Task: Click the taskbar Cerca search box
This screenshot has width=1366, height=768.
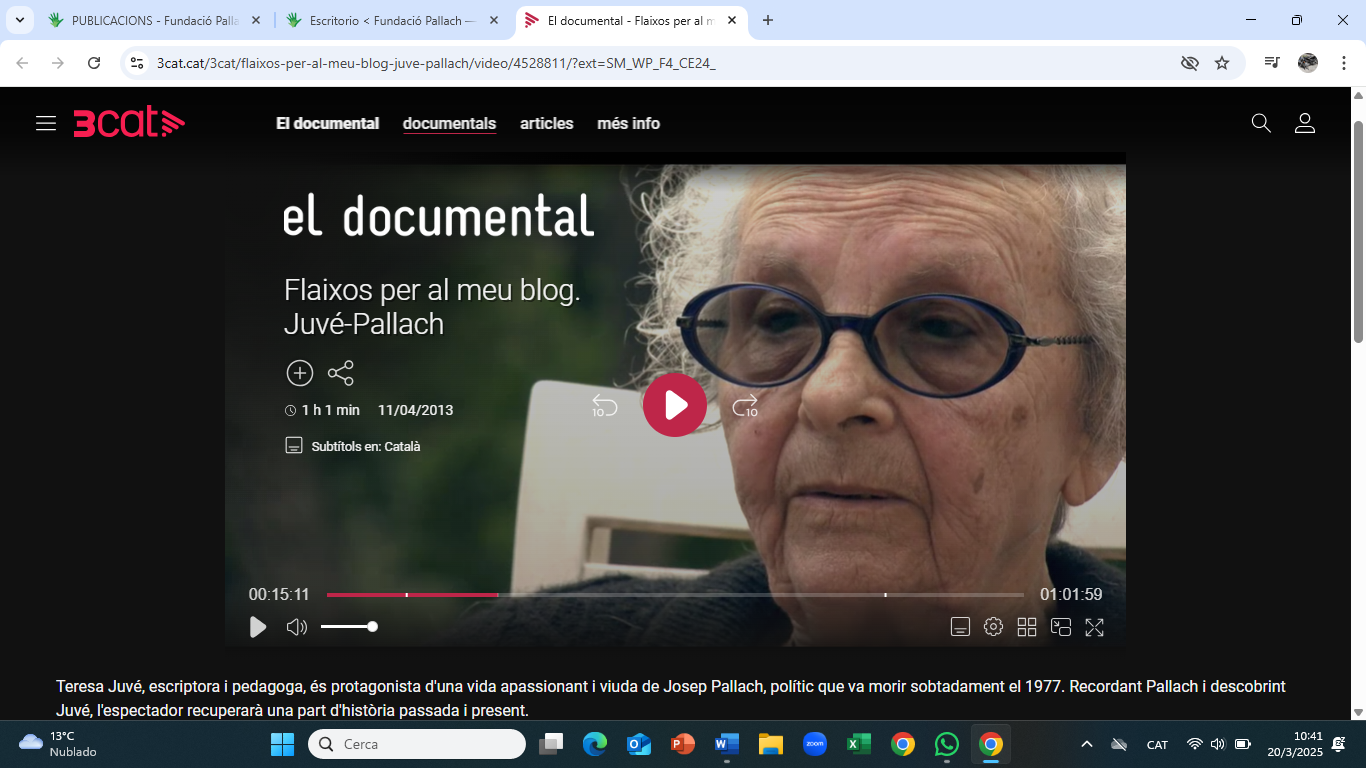Action: coord(417,744)
